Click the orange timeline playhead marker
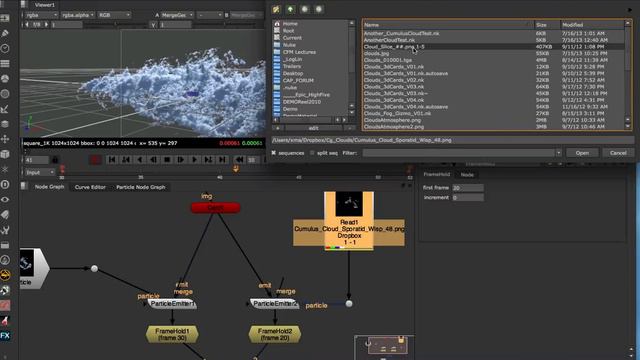Image resolution: width=640 pixels, height=360 pixels. (x=236, y=169)
